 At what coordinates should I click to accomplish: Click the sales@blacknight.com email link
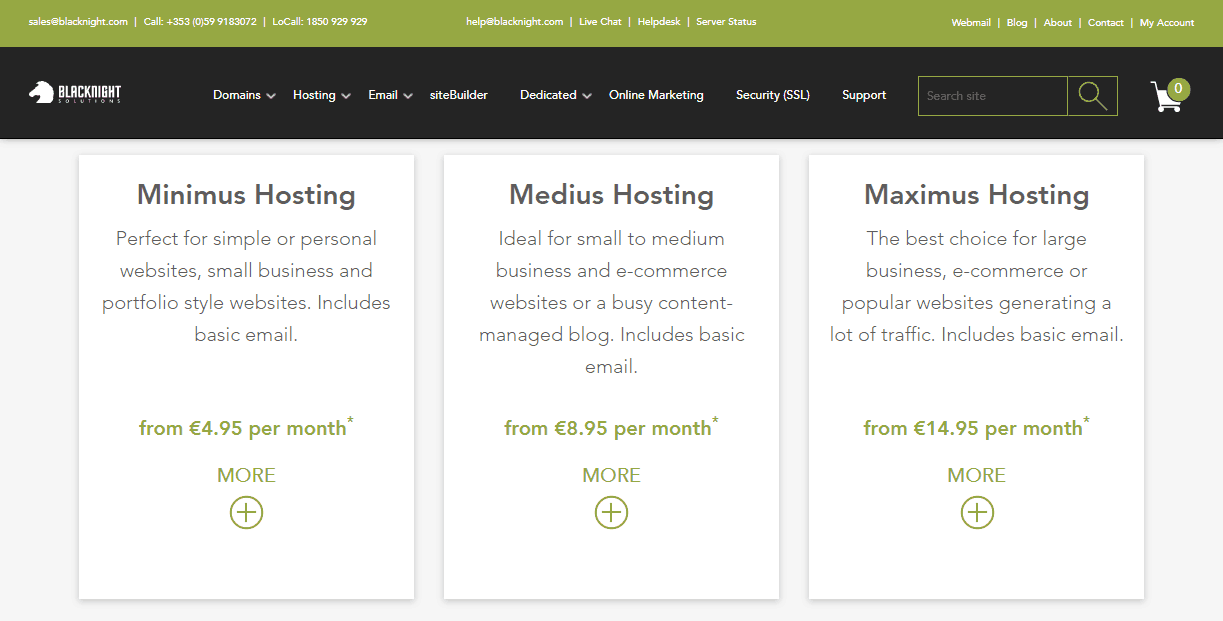pyautogui.click(x=78, y=21)
